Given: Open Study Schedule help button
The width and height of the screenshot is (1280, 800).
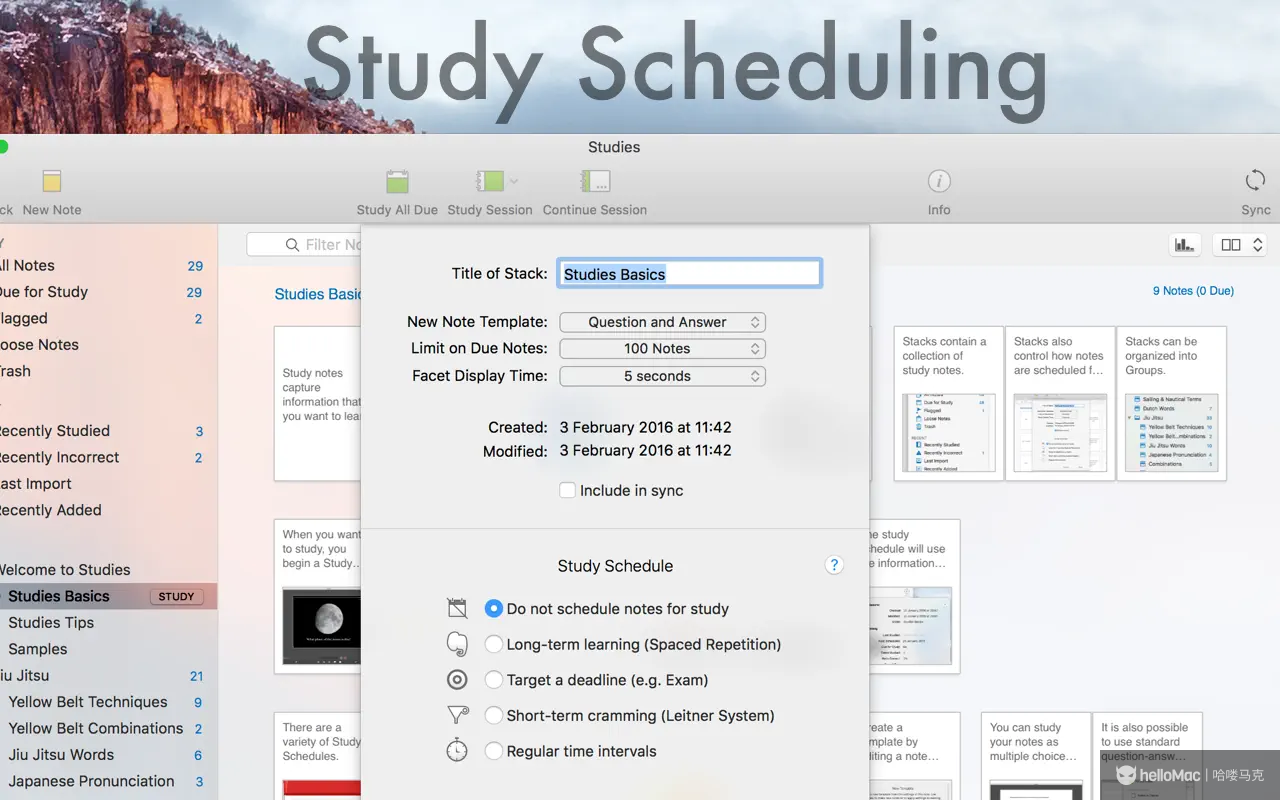Looking at the screenshot, I should (x=834, y=565).
